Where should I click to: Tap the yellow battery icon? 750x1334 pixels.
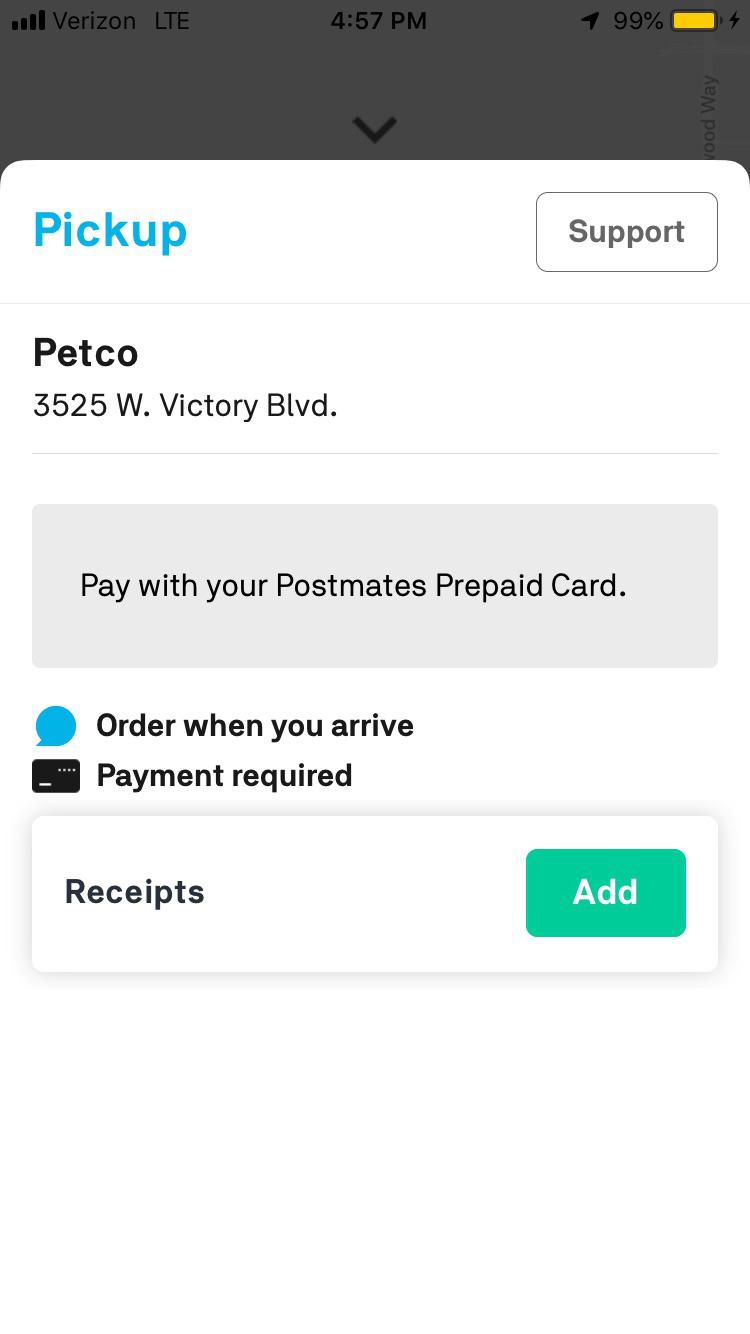pos(696,21)
